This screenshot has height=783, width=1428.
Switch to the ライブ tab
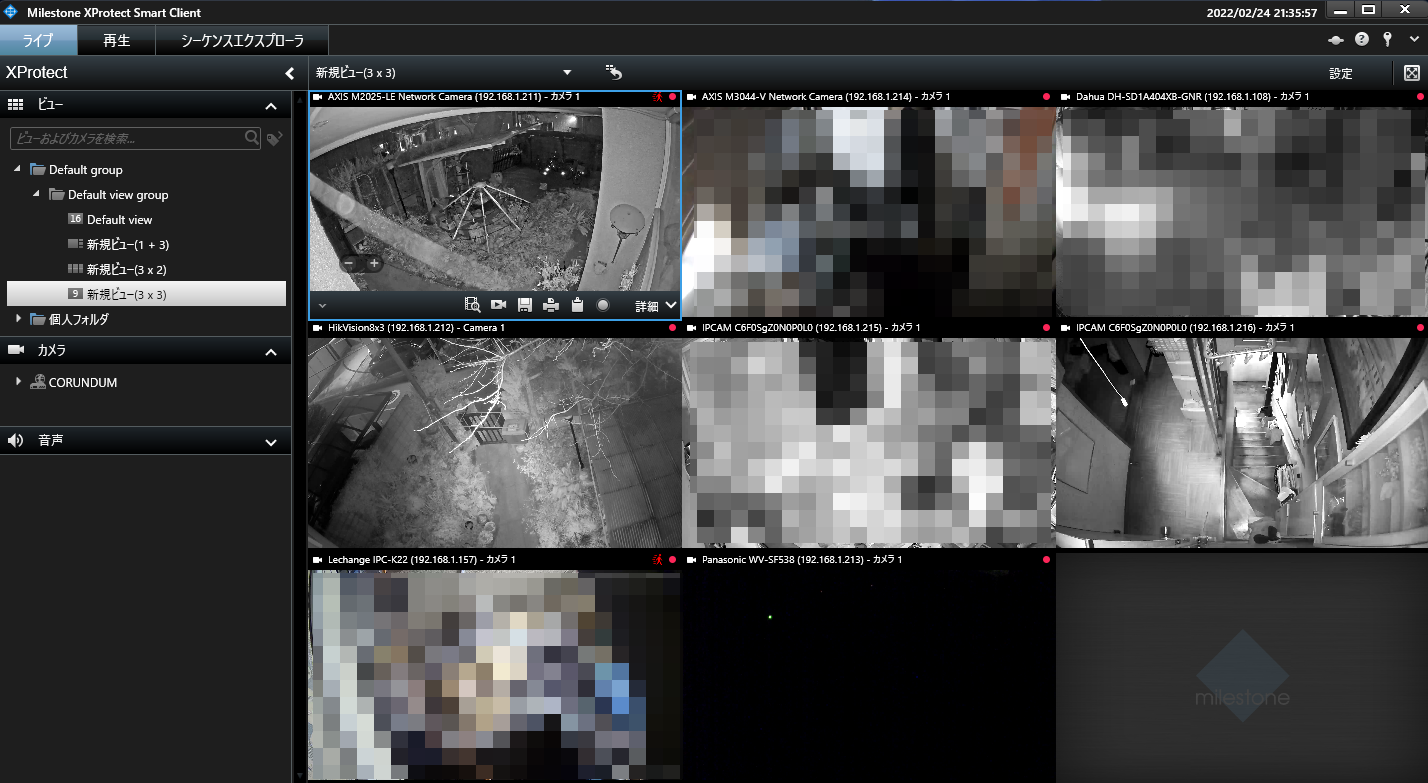39,41
